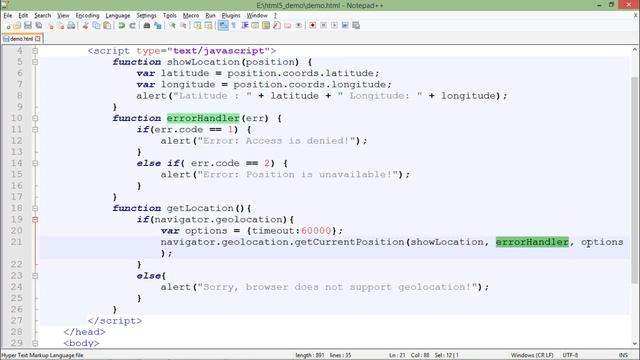640x360 pixels.
Task: Toggle the Function List icon
Action: [x=277, y=26]
